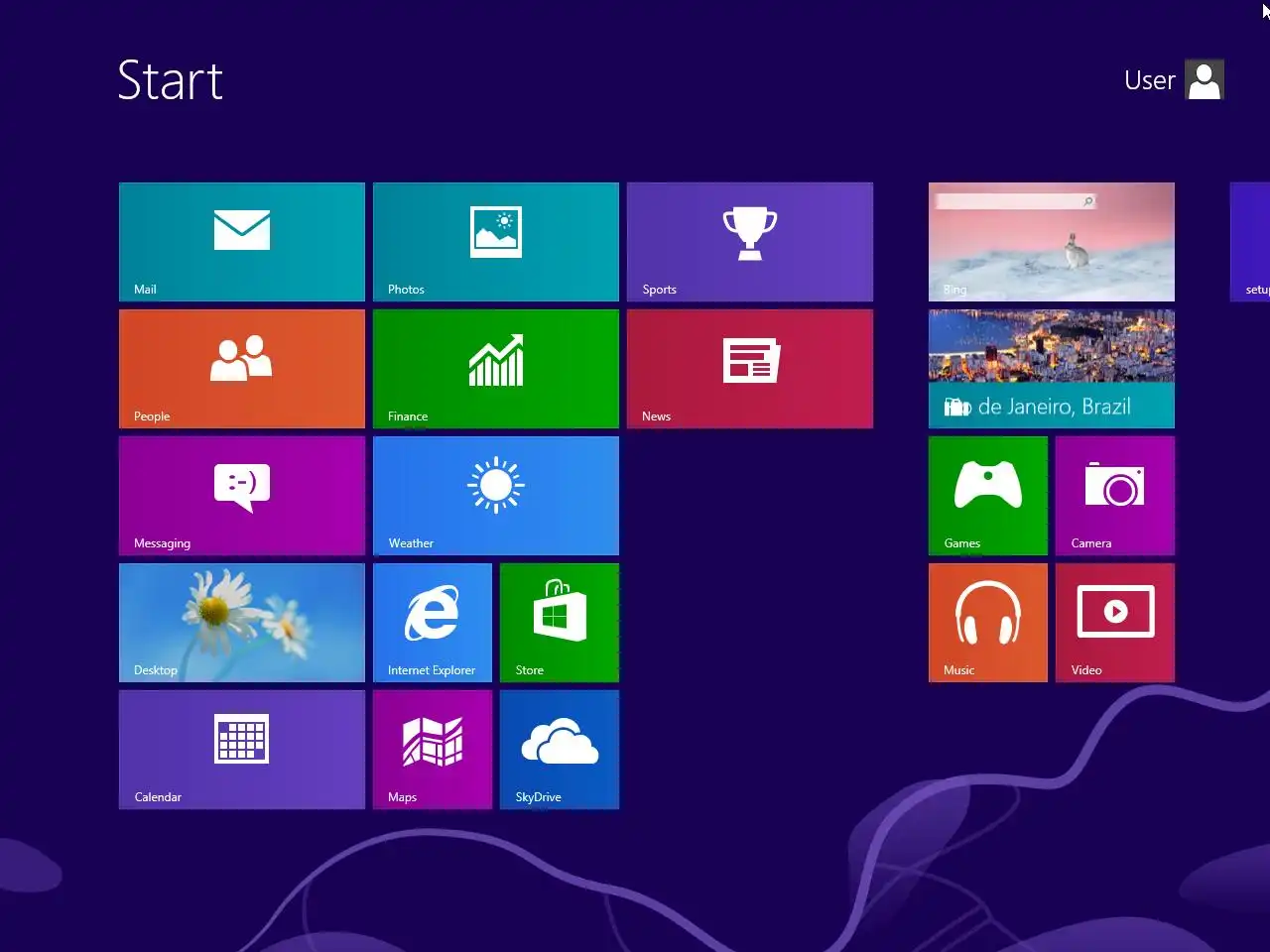
Task: Click the User name label
Action: (x=1150, y=80)
